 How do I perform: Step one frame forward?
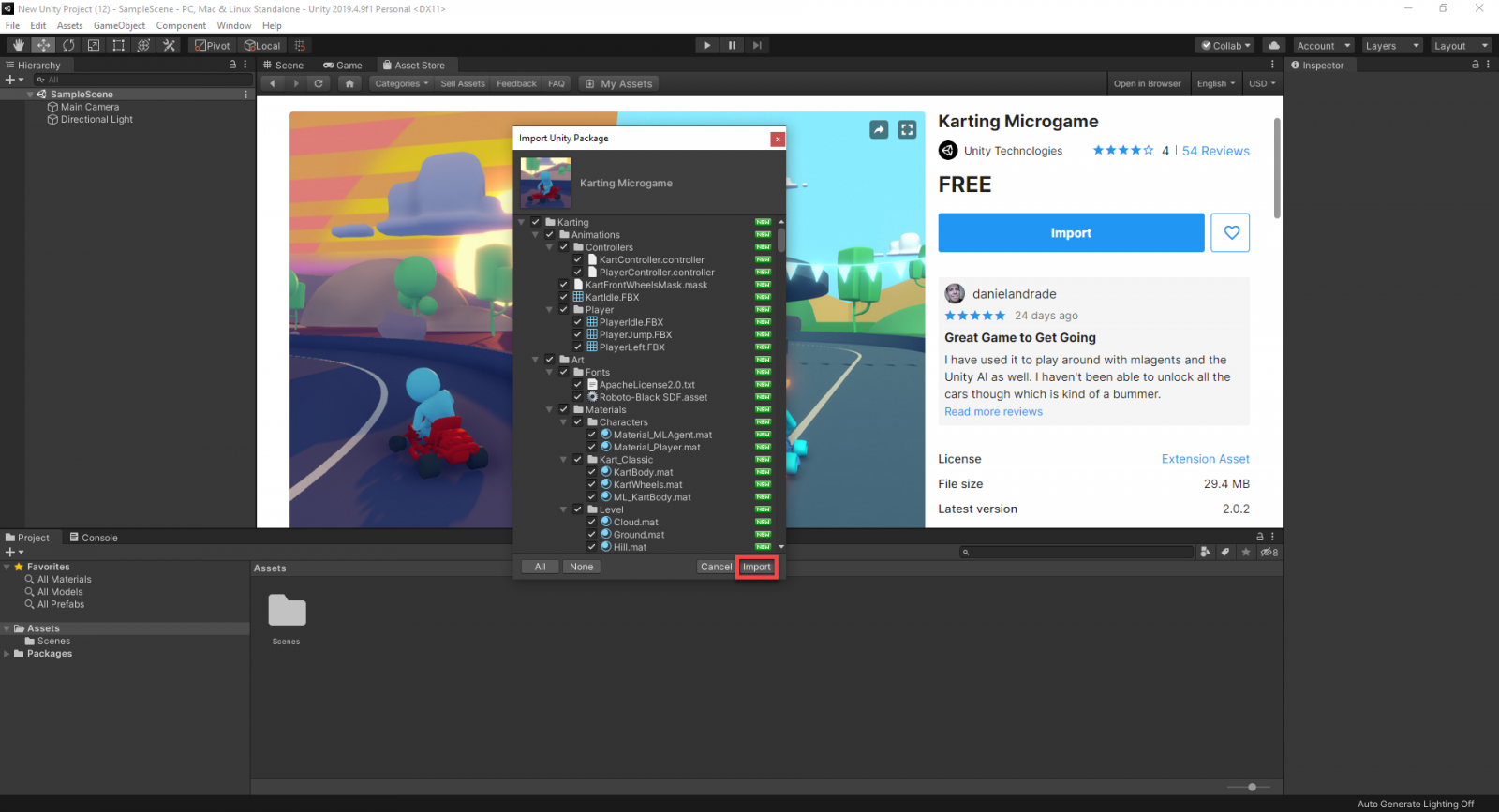757,45
